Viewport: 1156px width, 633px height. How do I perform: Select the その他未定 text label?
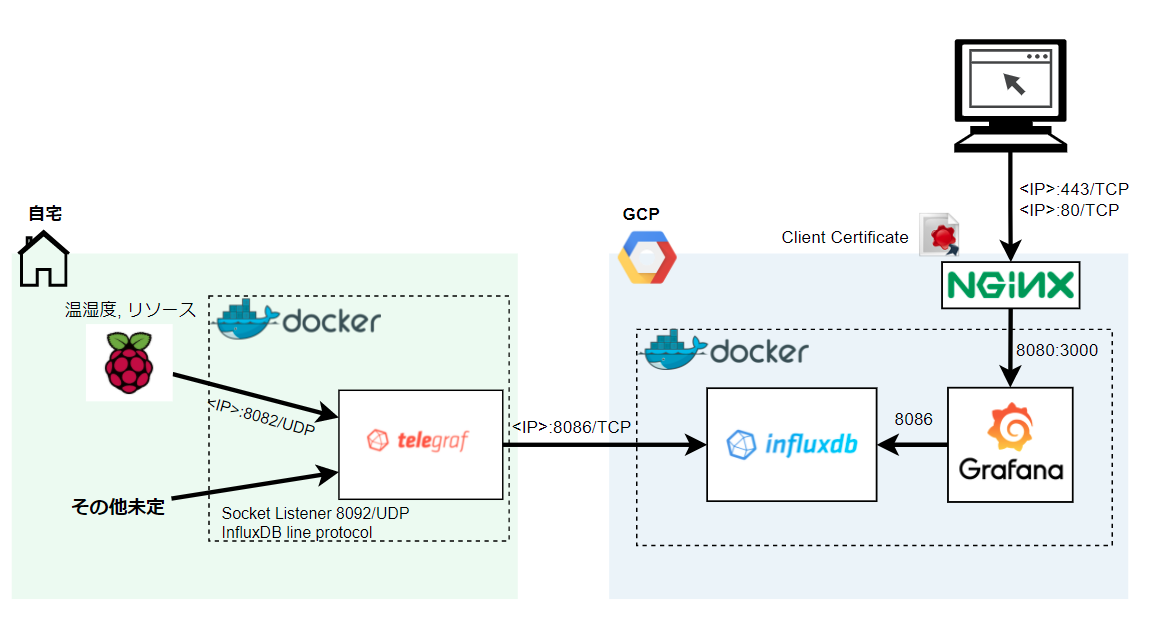[x=117, y=507]
